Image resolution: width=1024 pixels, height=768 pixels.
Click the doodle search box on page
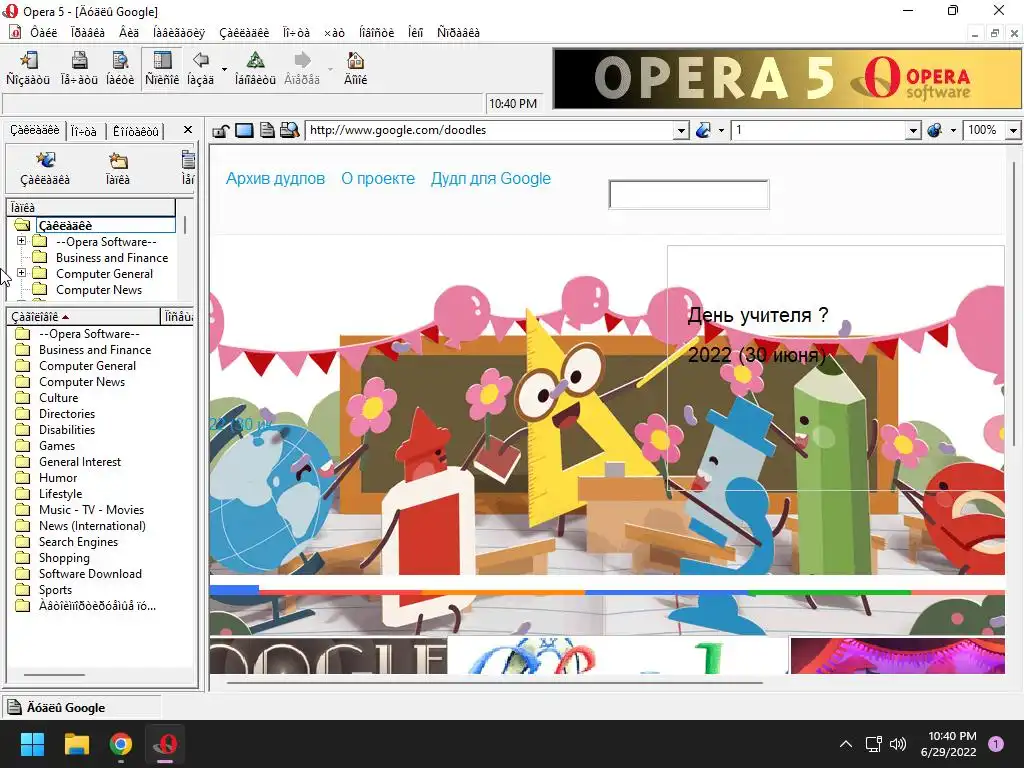click(689, 195)
